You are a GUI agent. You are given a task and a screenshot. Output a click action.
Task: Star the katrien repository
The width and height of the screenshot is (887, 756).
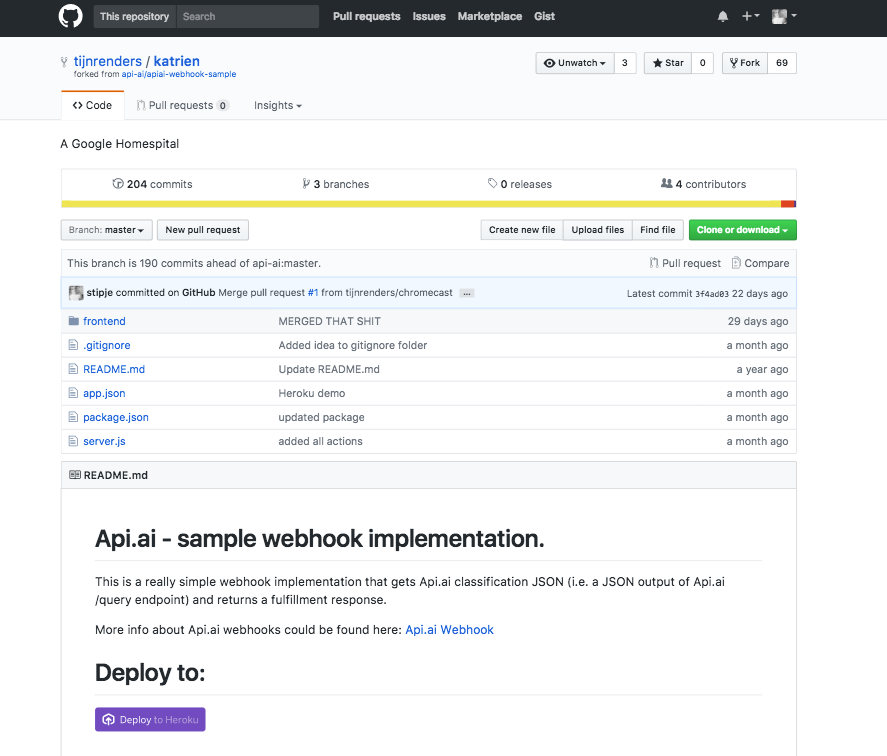(668, 63)
